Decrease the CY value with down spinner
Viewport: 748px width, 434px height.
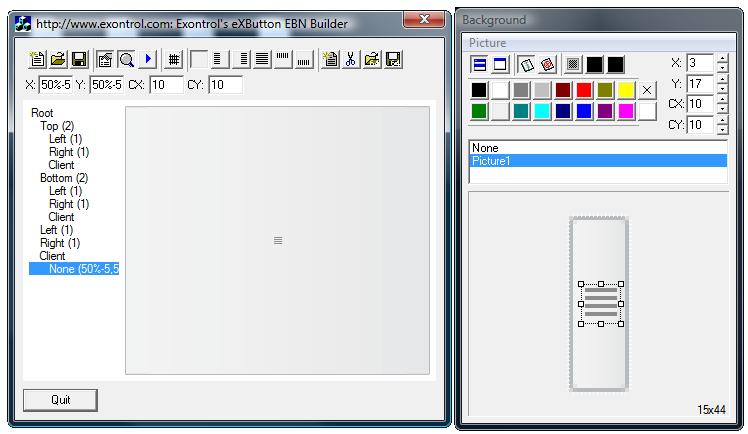pyautogui.click(x=722, y=130)
